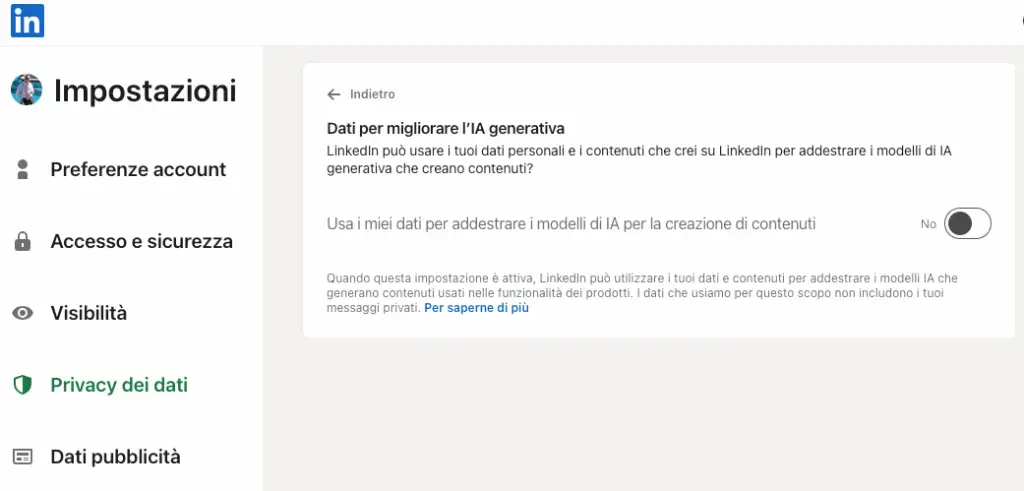Open the 'Per saperne di più' link
Screen dimensions: 1024x491
coord(476,308)
